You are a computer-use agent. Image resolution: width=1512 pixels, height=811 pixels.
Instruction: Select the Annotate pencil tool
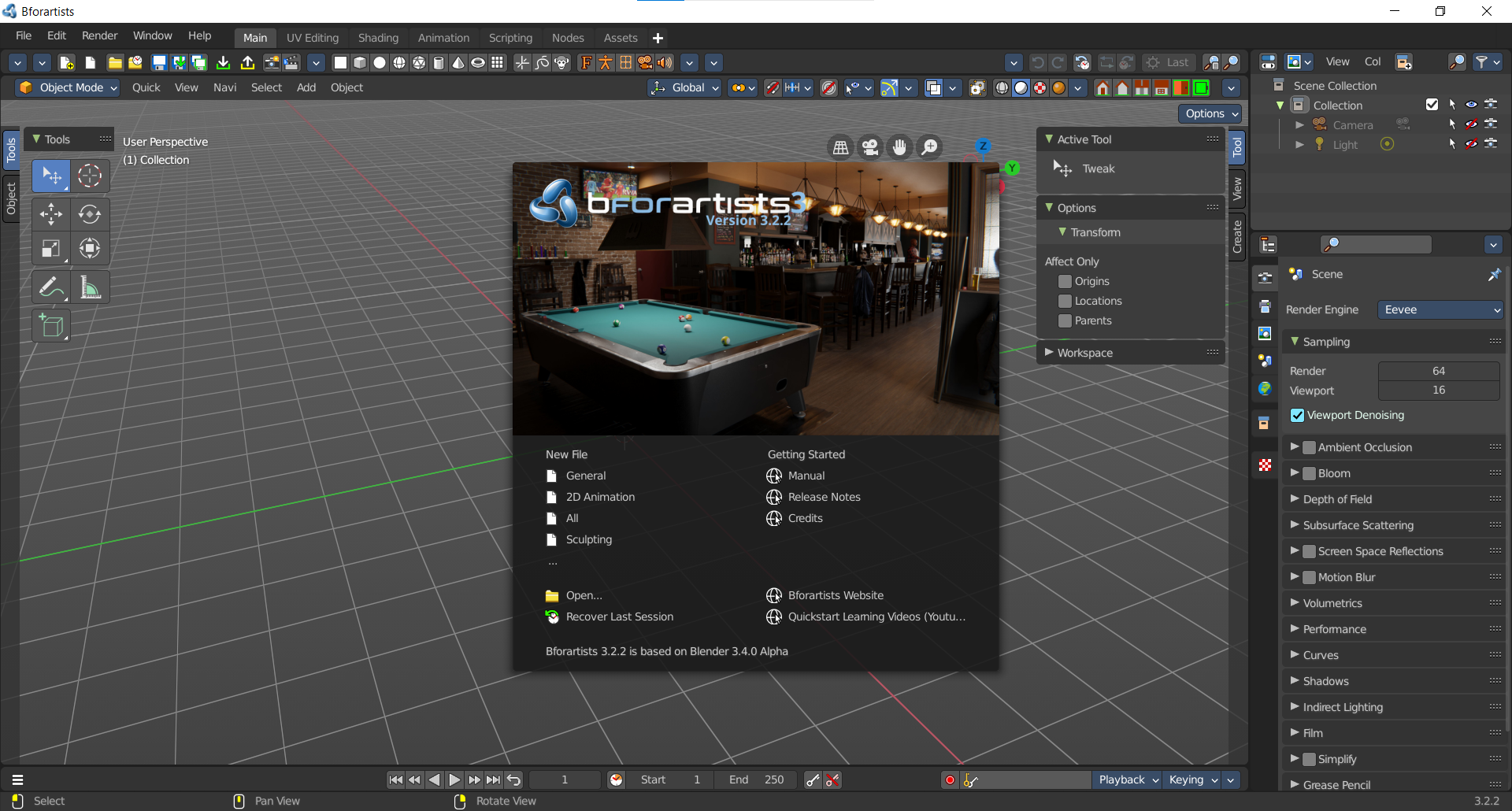tap(51, 287)
